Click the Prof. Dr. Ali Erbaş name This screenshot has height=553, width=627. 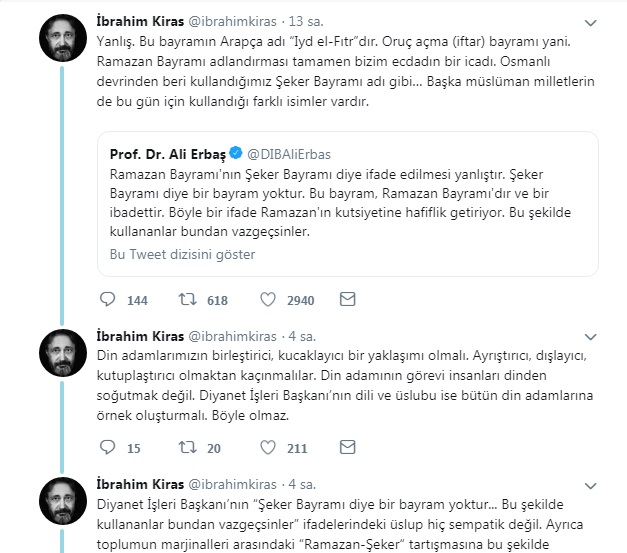coord(167,153)
